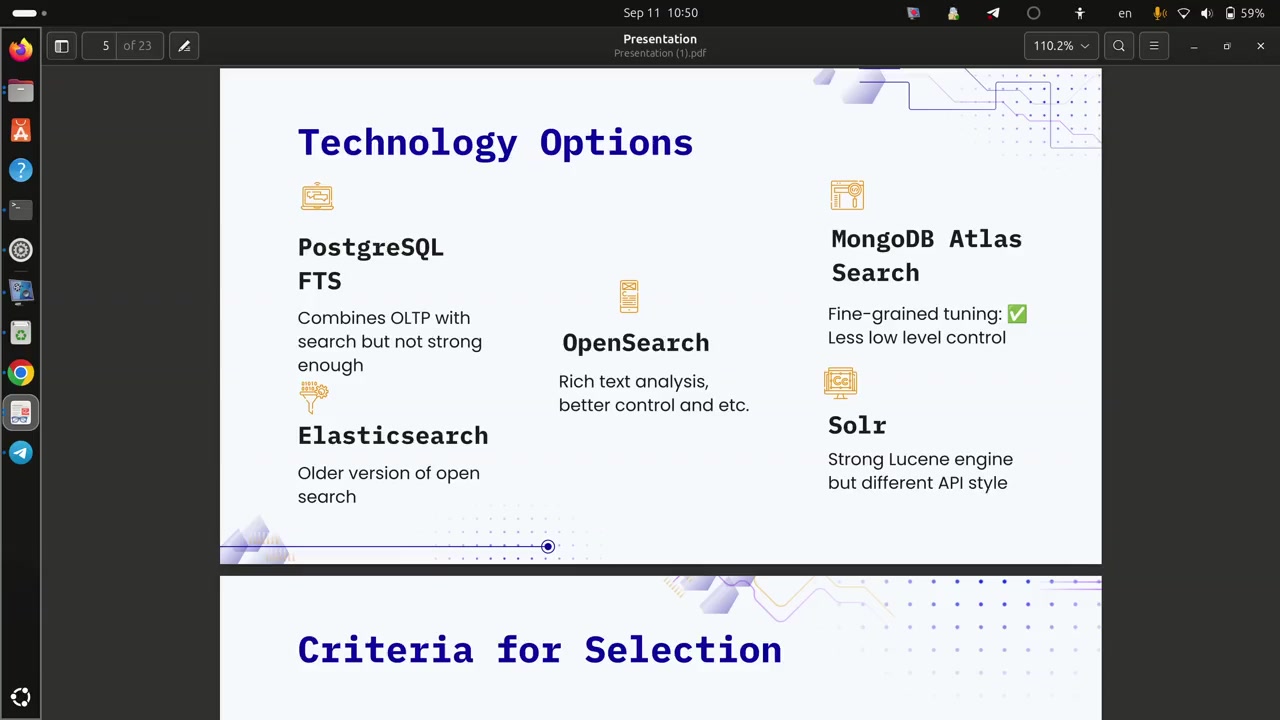
Task: Click the 'Technology Options' slide title
Action: point(495,143)
